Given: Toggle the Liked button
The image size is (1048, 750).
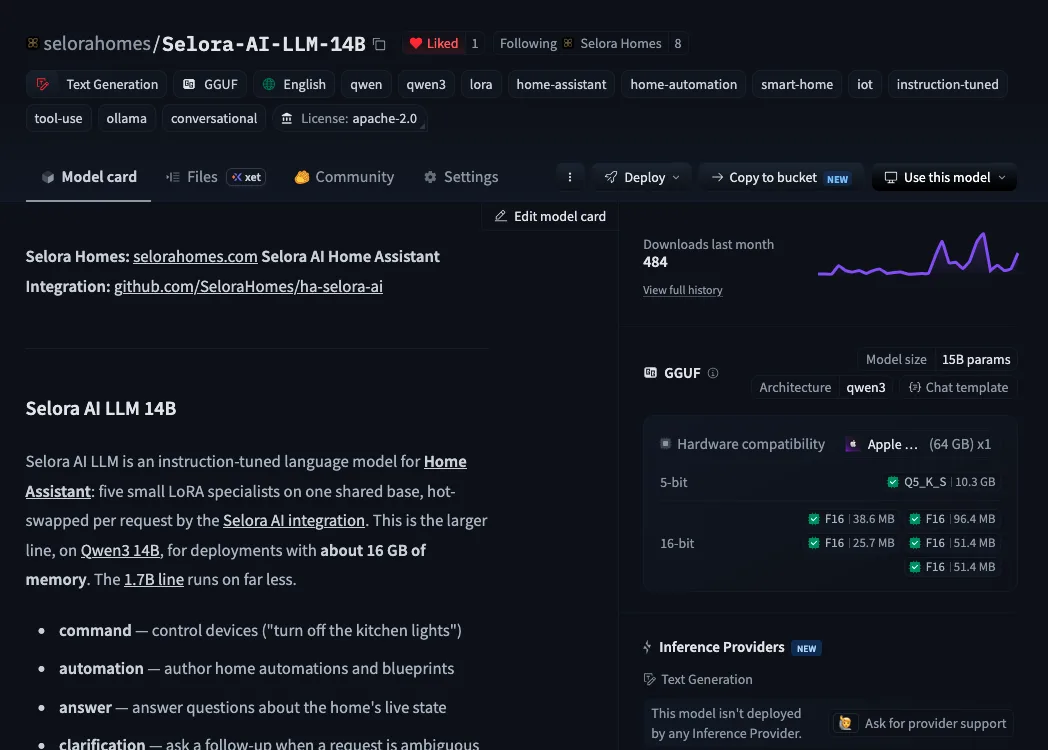Looking at the screenshot, I should 434,43.
